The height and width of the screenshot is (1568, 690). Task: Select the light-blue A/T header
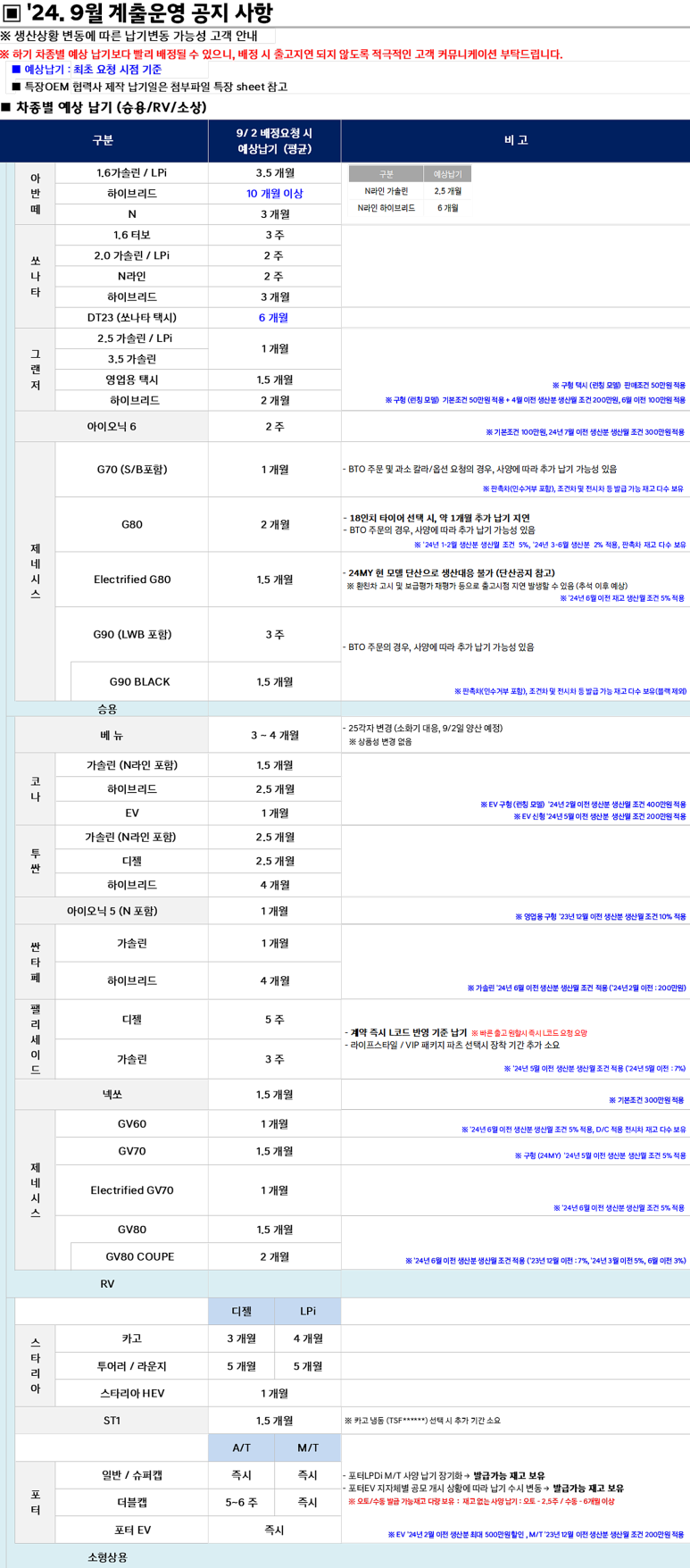(x=242, y=1448)
